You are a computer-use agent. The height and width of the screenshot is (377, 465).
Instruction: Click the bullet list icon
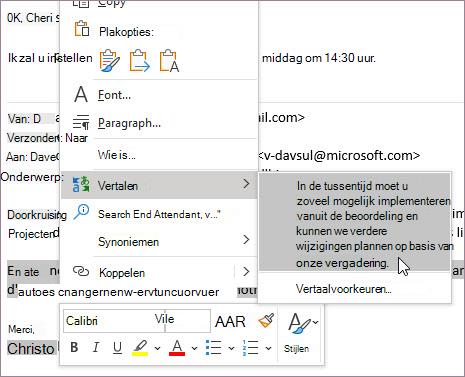coord(214,348)
